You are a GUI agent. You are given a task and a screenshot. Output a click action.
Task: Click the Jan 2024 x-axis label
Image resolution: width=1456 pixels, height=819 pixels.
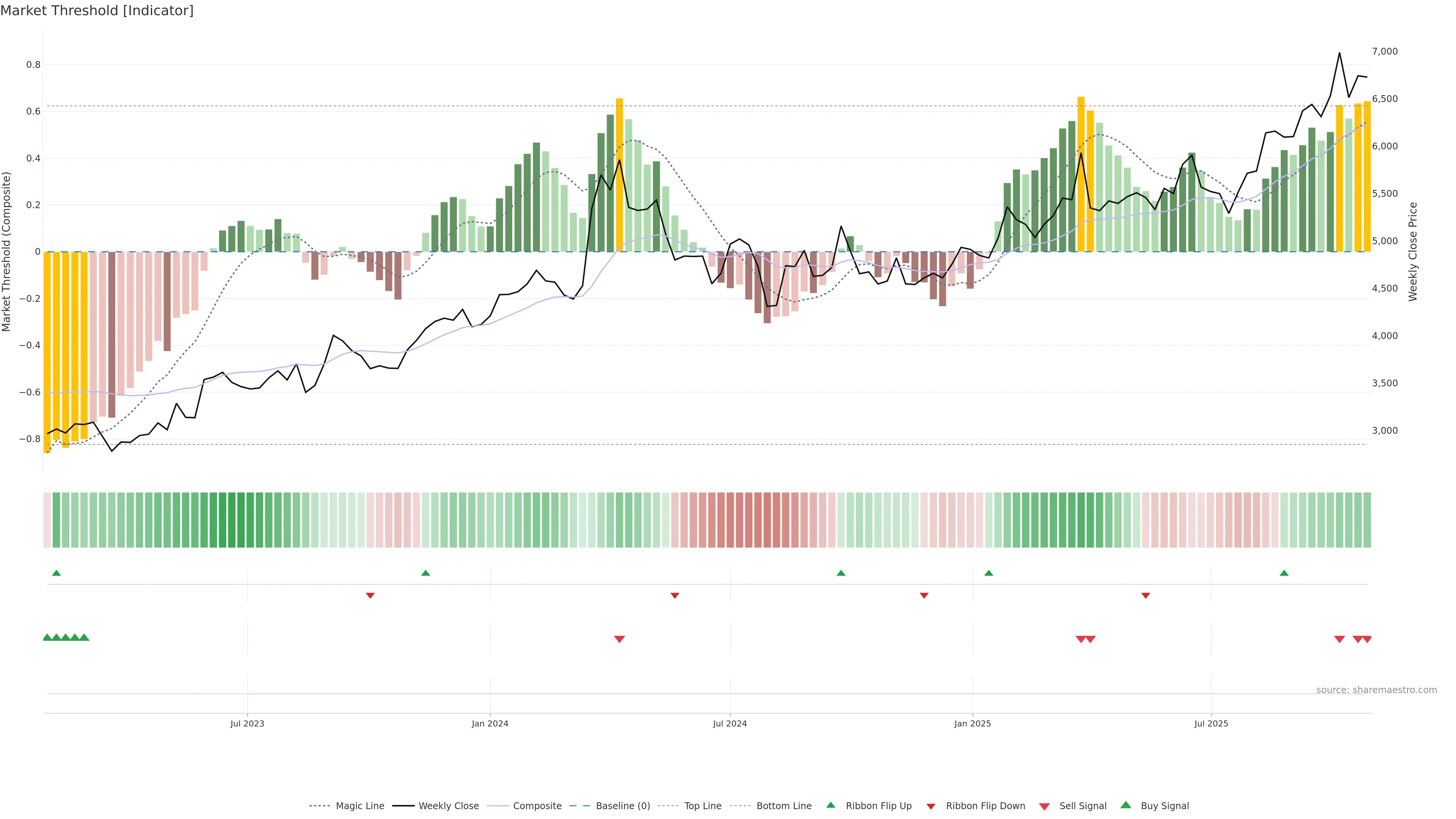(490, 723)
